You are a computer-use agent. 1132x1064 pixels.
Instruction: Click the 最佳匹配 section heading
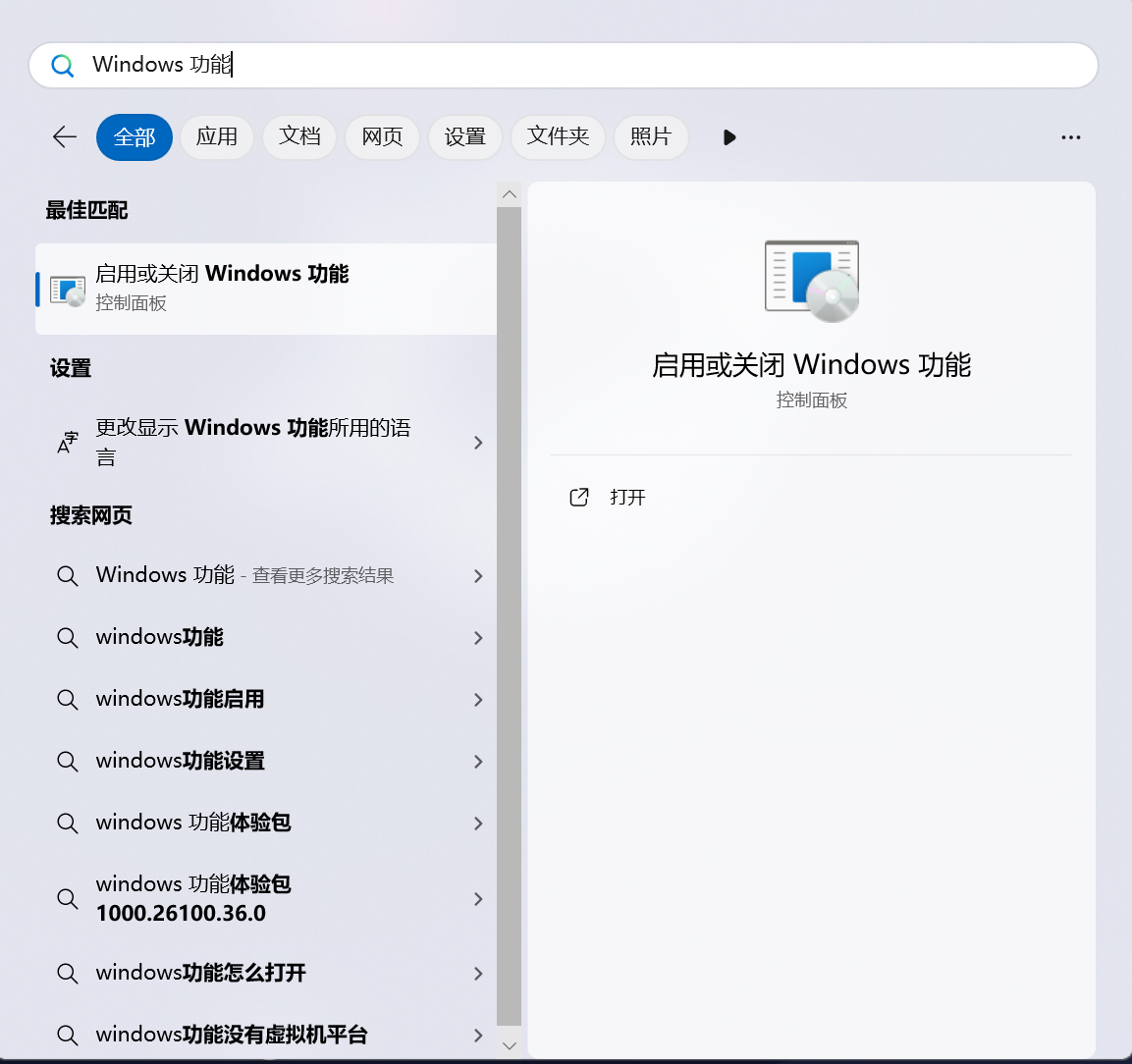86,211
